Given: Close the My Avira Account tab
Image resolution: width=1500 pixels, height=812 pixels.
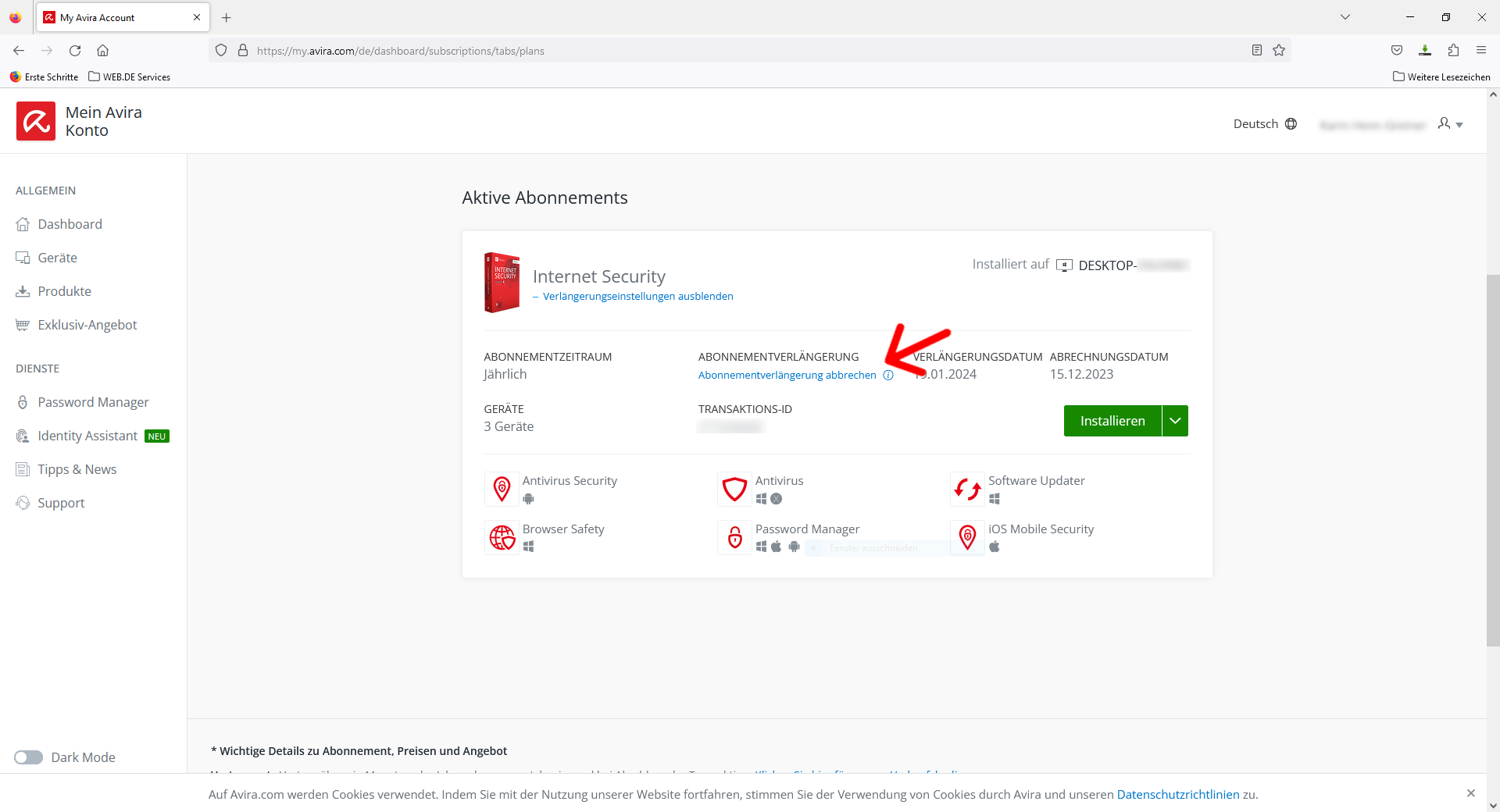Looking at the screenshot, I should [197, 17].
